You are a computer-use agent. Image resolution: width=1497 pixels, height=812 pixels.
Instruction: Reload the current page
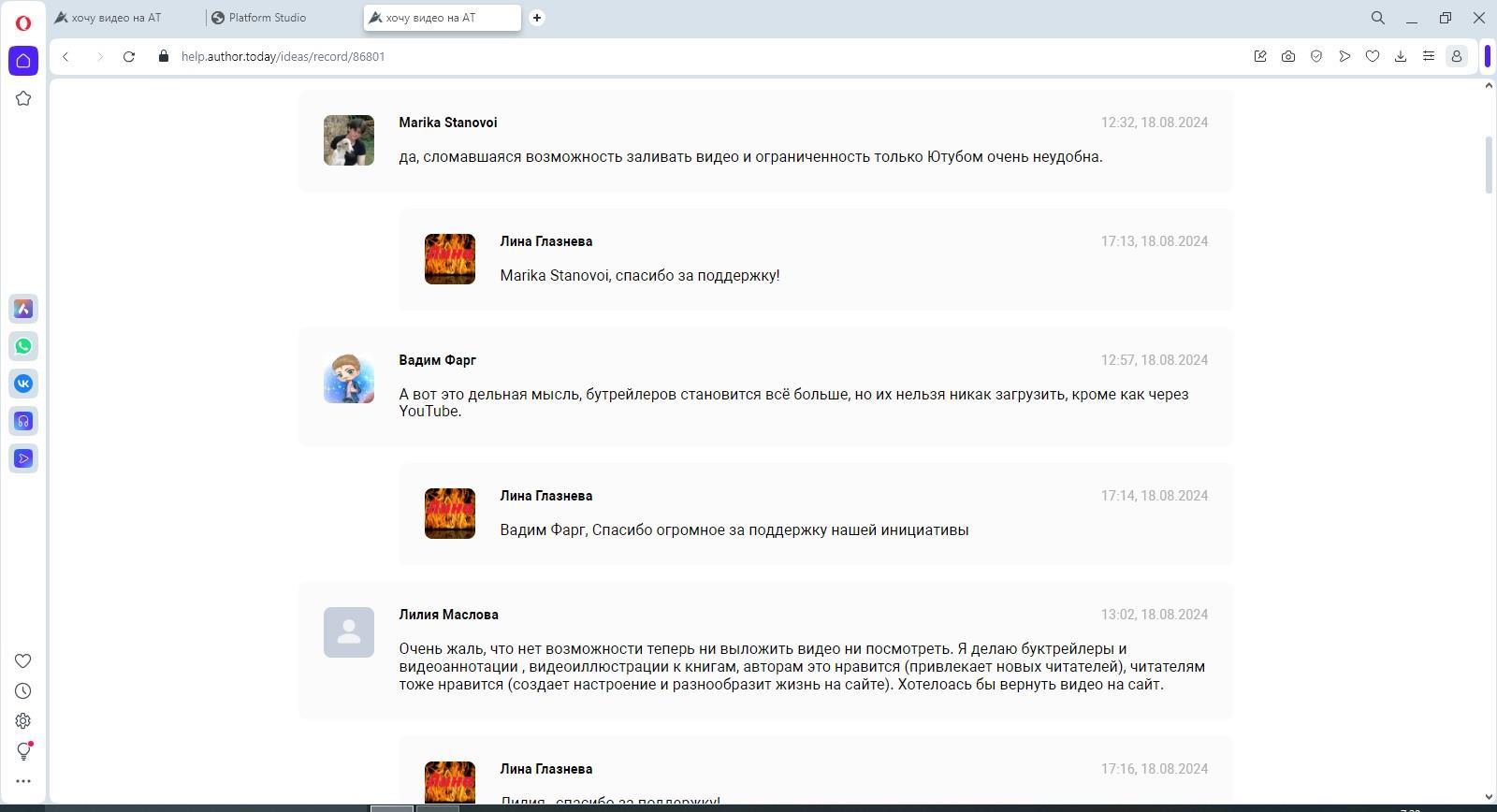pyautogui.click(x=129, y=56)
